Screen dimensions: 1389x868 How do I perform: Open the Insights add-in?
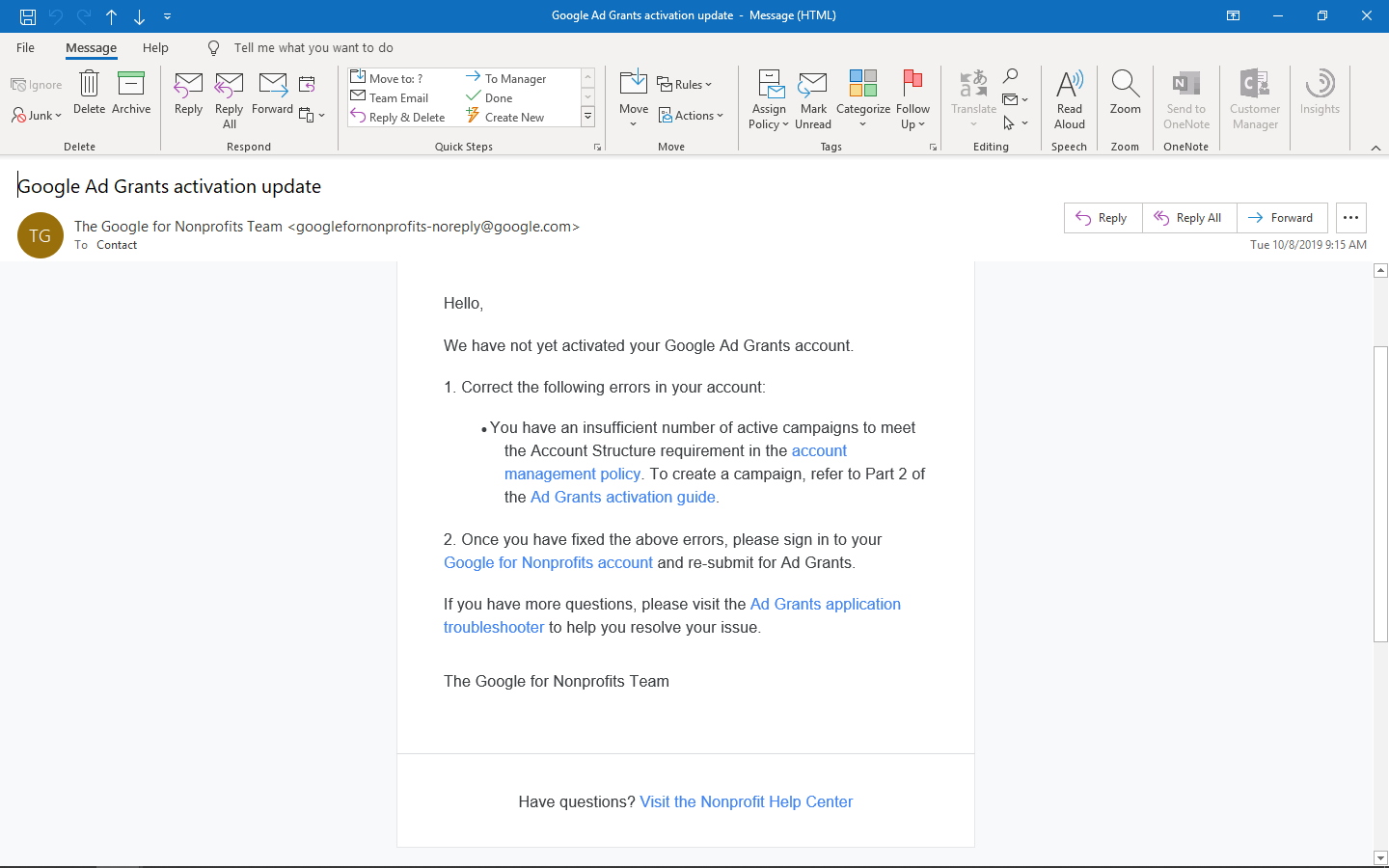pos(1320,94)
